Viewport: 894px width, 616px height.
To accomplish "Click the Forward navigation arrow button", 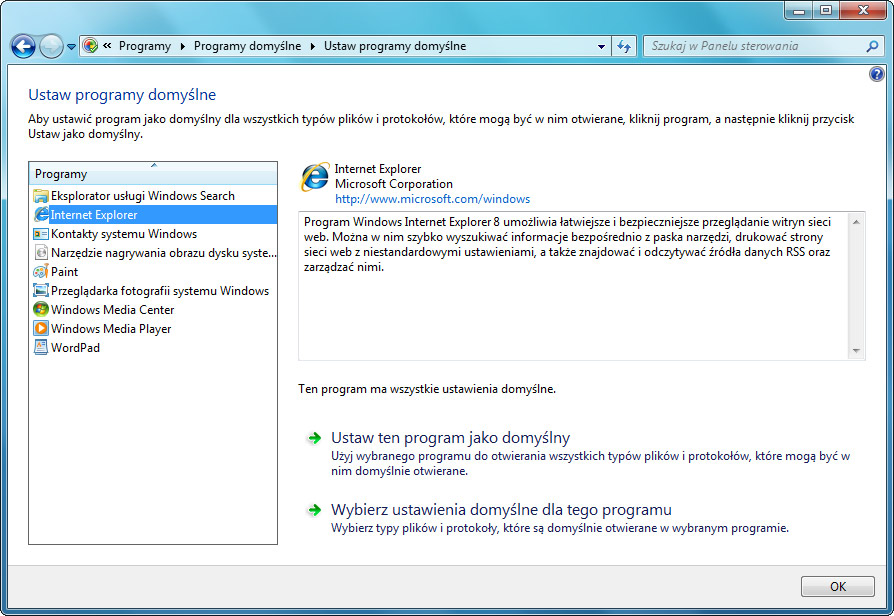I will pyautogui.click(x=51, y=46).
